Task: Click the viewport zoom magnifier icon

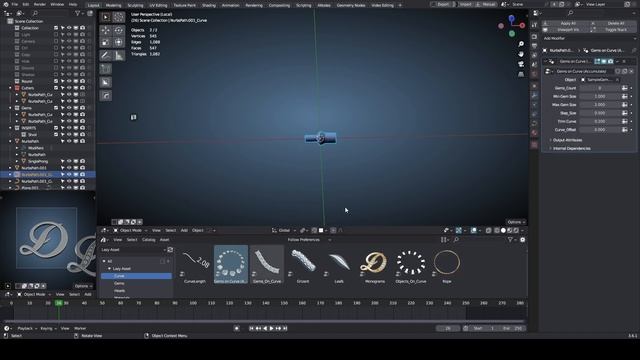Action: tap(521, 44)
